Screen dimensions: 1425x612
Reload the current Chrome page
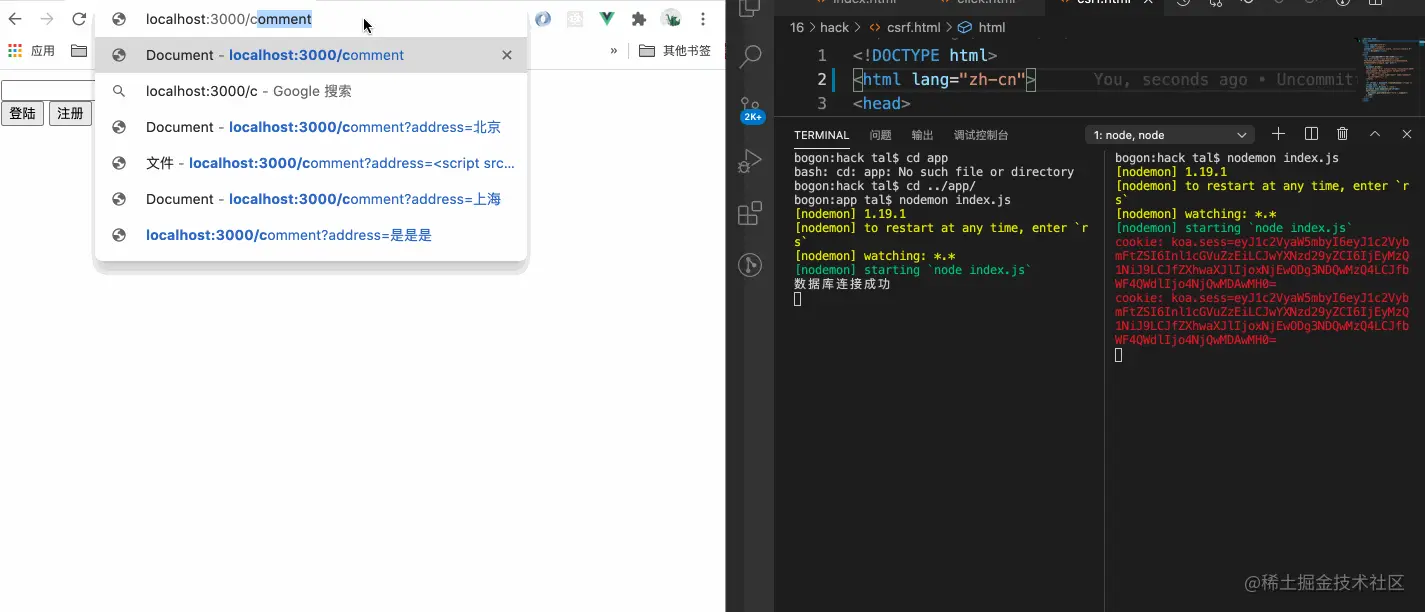[79, 19]
